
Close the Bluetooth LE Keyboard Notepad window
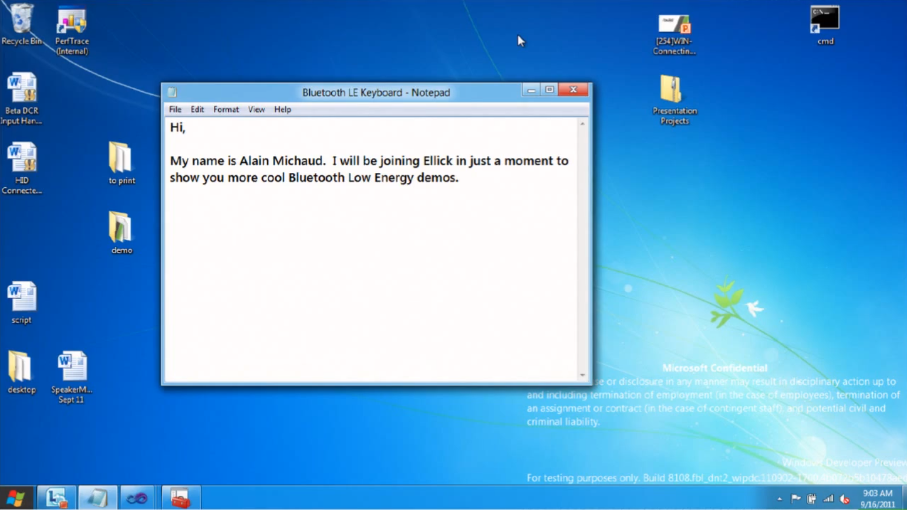coord(573,90)
